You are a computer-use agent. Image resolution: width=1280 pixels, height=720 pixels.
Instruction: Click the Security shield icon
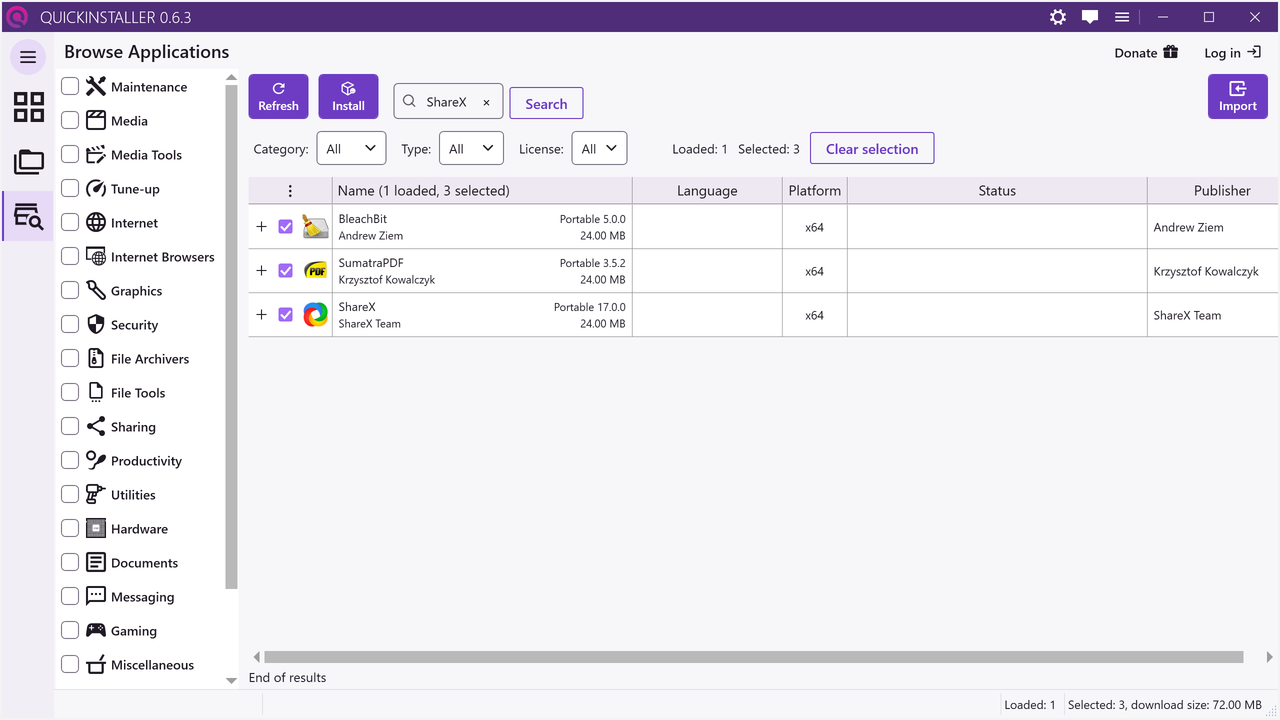pos(96,325)
